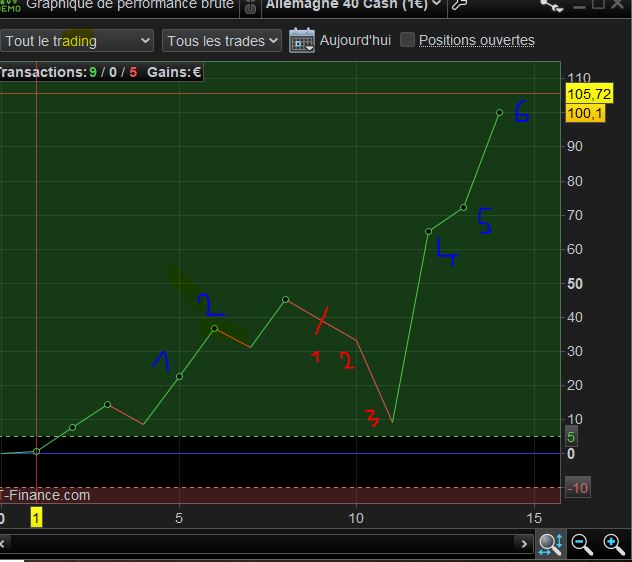Click the zoom out magnifier icon
Viewport: 632px width, 562px height.
pyautogui.click(x=582, y=544)
